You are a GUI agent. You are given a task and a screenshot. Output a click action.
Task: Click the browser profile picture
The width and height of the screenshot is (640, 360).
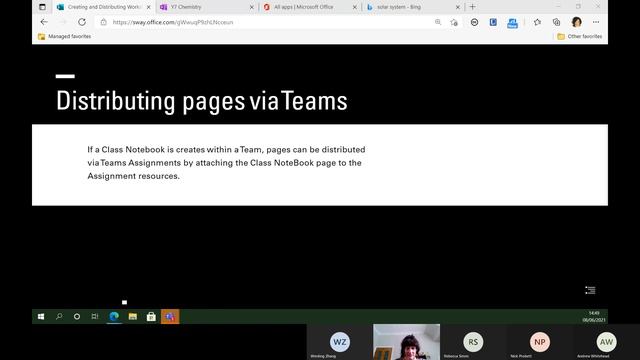[577, 22]
